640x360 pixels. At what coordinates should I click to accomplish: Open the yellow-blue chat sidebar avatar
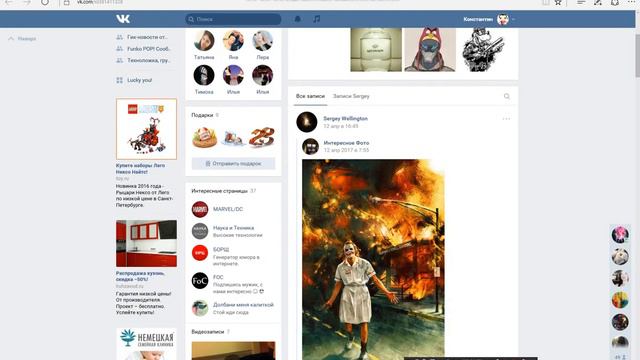pos(620,300)
